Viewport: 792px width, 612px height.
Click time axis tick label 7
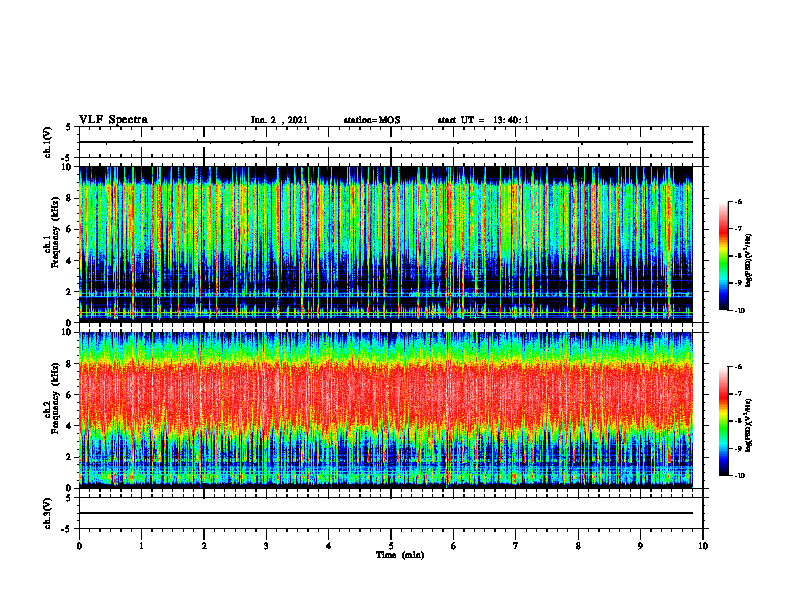[516, 546]
